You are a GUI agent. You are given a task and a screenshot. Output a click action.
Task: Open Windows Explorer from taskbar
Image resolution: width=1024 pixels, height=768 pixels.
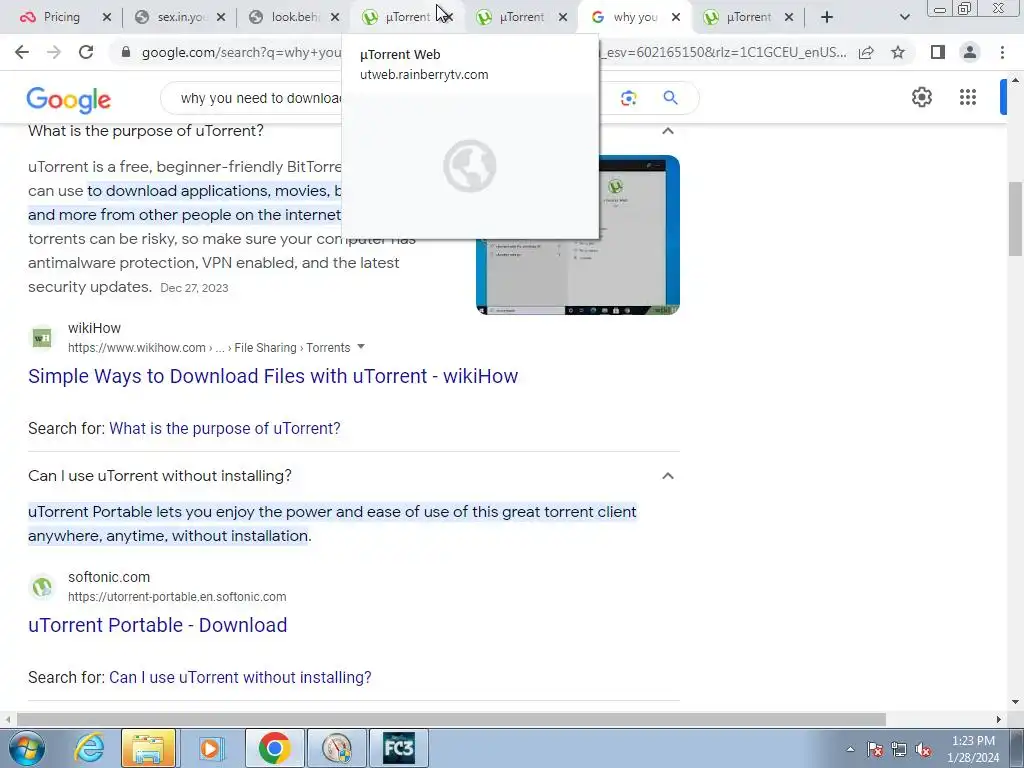click(x=148, y=748)
